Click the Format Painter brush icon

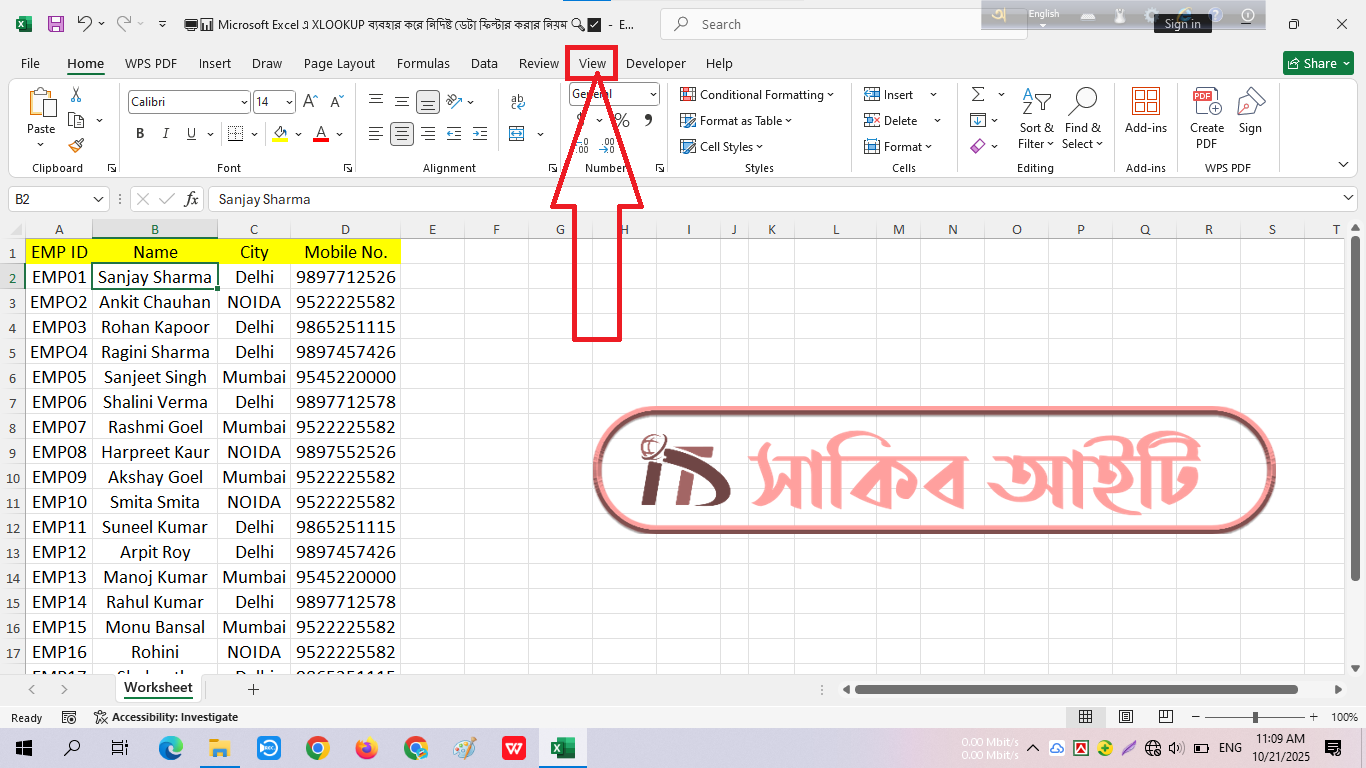[76, 146]
